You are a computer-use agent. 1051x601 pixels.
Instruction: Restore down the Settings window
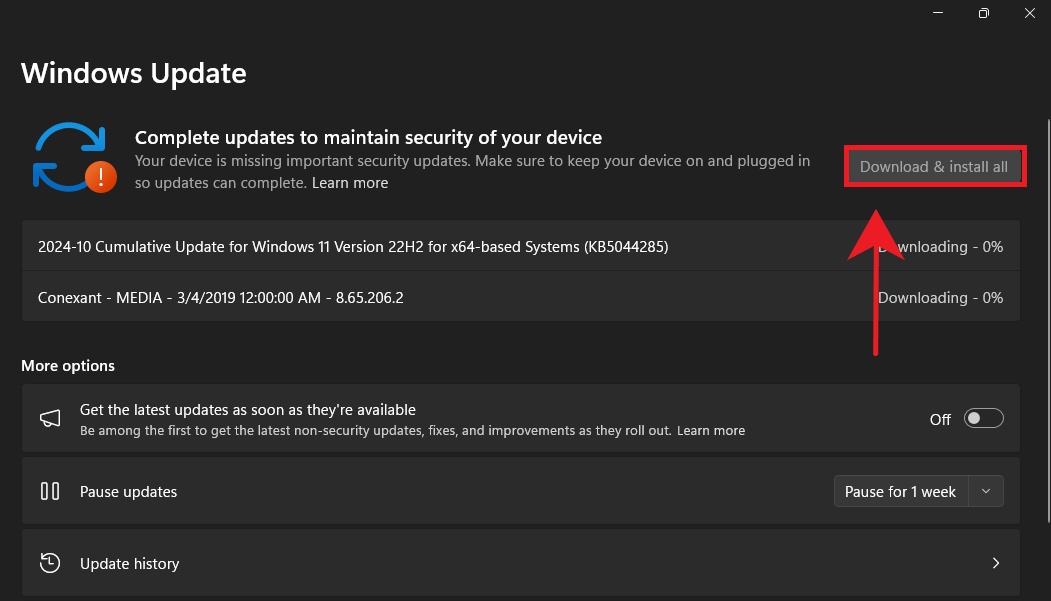(x=984, y=13)
